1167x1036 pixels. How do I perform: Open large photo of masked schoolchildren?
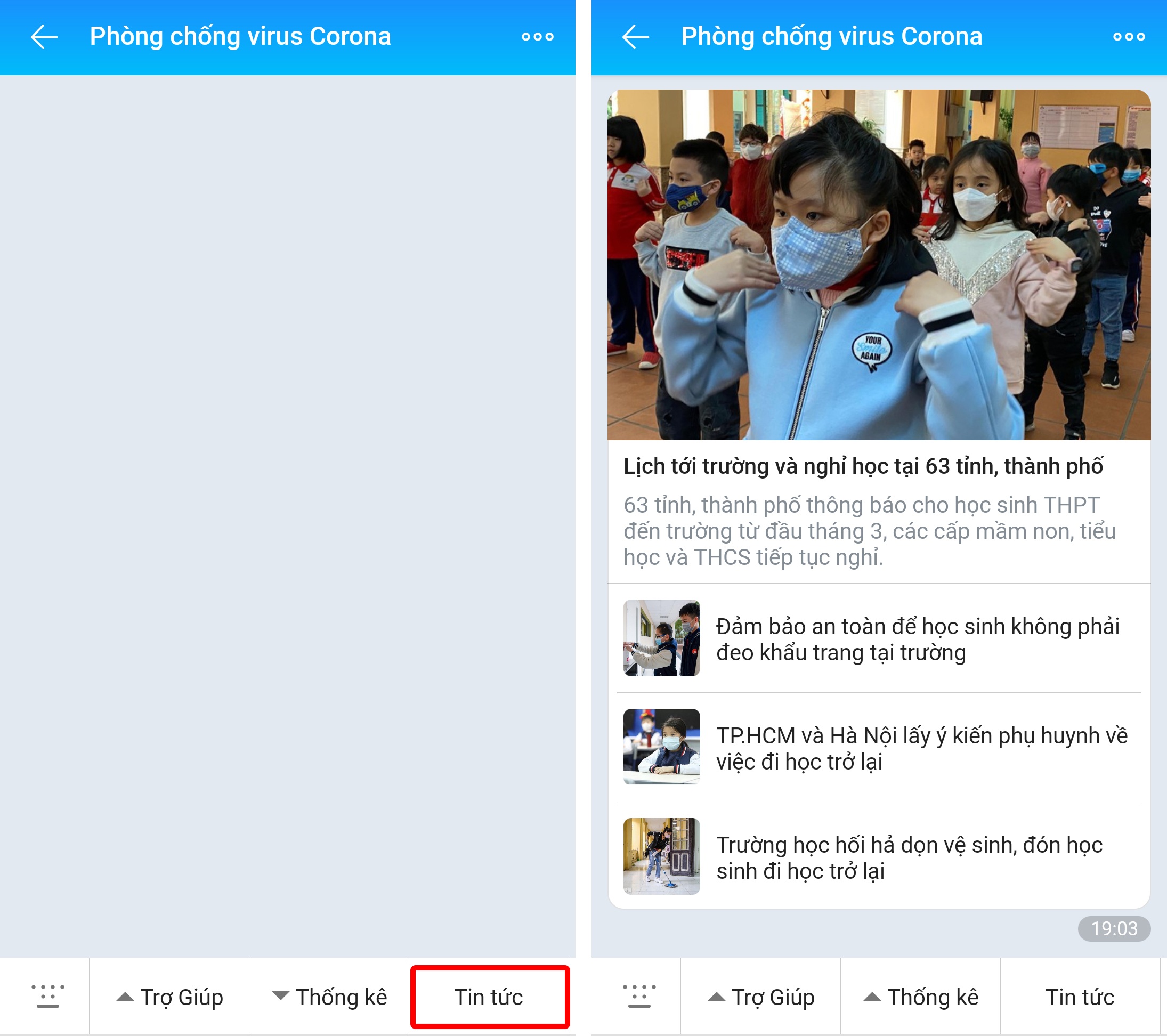pyautogui.click(x=879, y=264)
